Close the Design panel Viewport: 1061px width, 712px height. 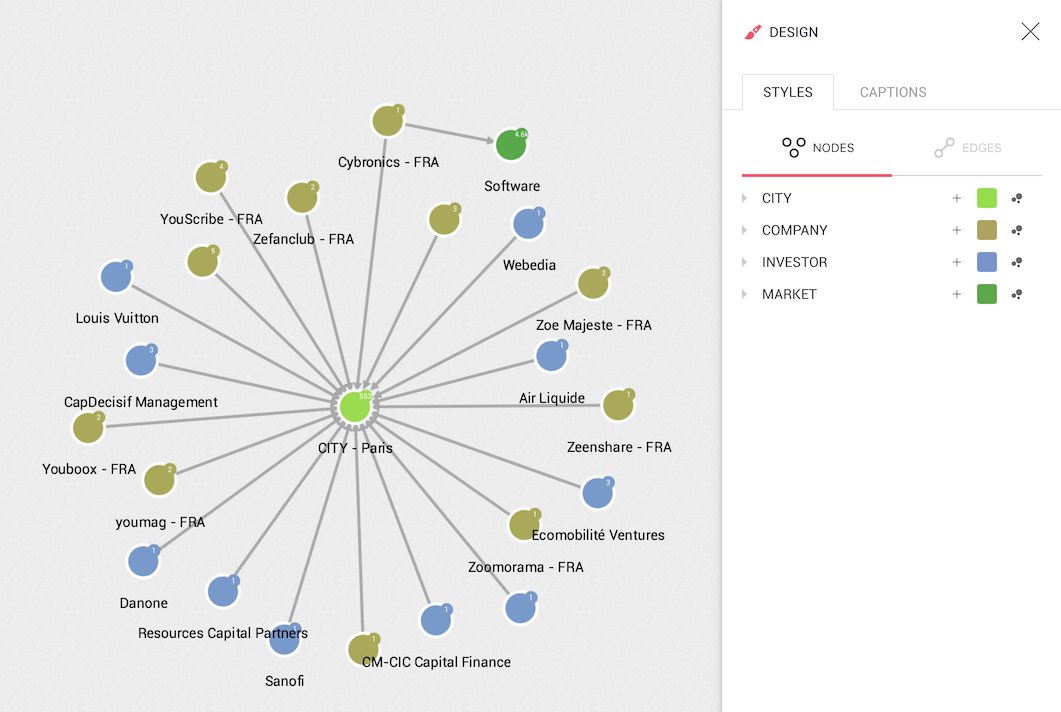click(x=1030, y=32)
